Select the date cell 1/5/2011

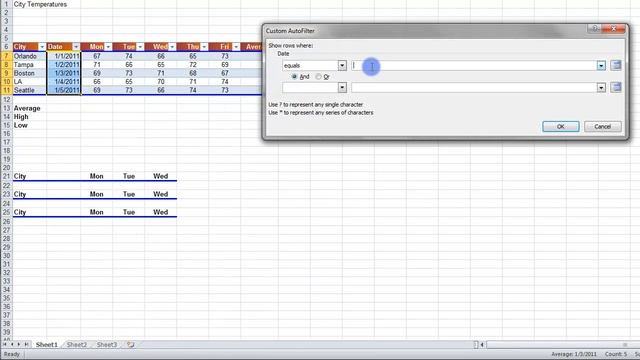[x=64, y=90]
